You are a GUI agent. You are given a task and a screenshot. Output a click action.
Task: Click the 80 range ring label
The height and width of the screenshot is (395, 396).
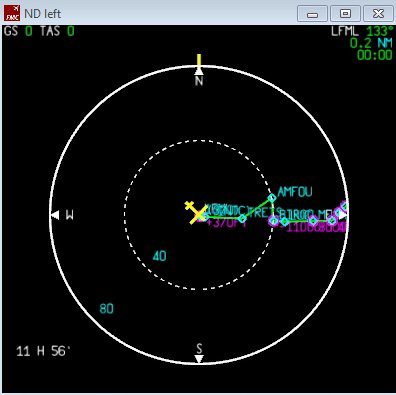point(106,309)
